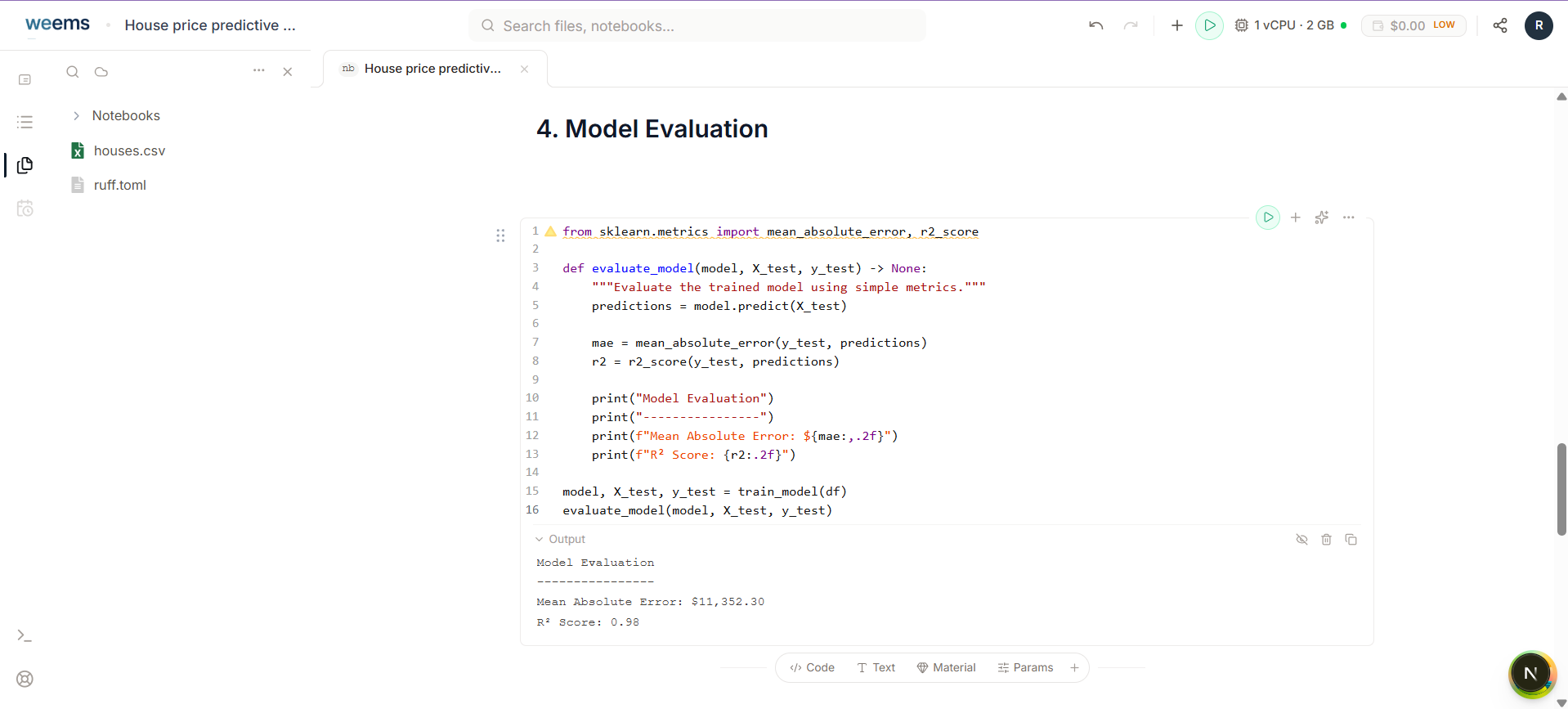Image resolution: width=1568 pixels, height=709 pixels.
Task: Open the 1 vCPU · 2 GB resources selector
Action: [1290, 25]
